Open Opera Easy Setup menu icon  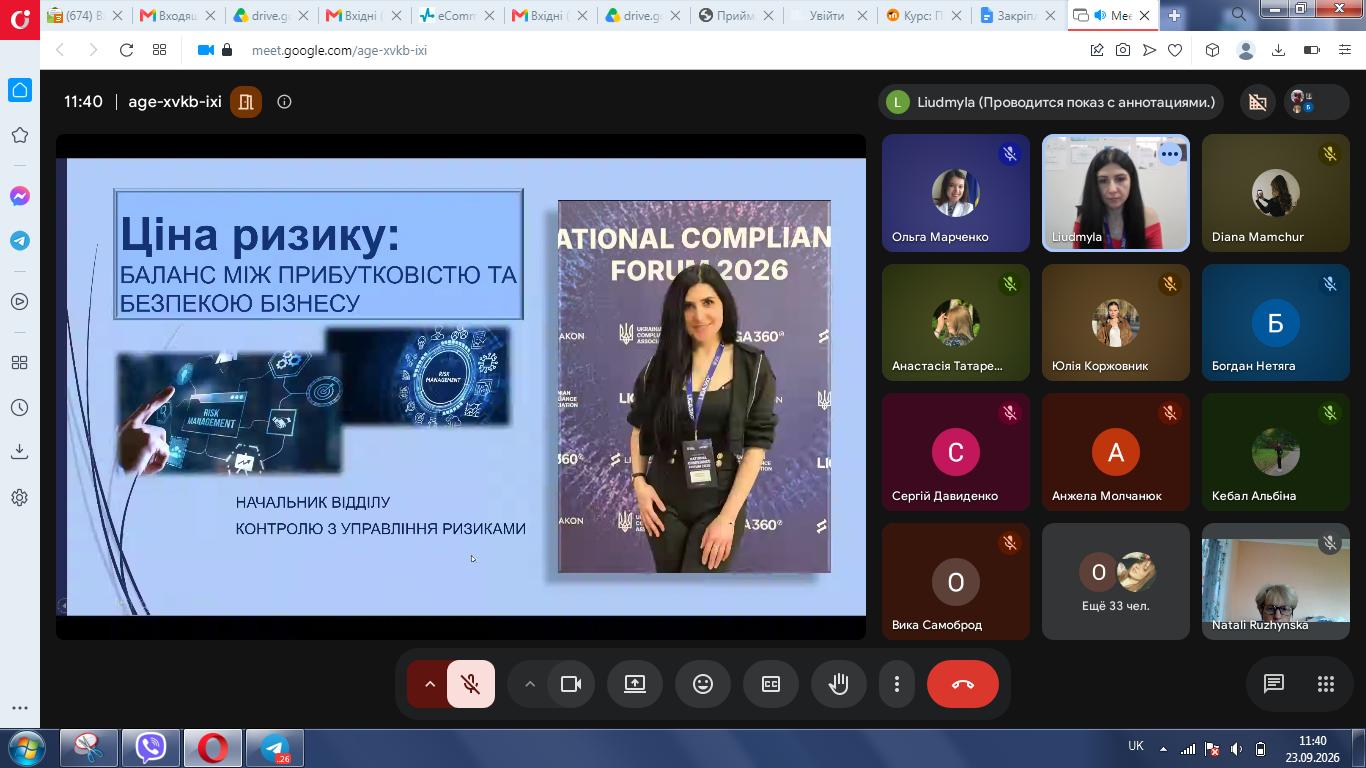point(1345,50)
